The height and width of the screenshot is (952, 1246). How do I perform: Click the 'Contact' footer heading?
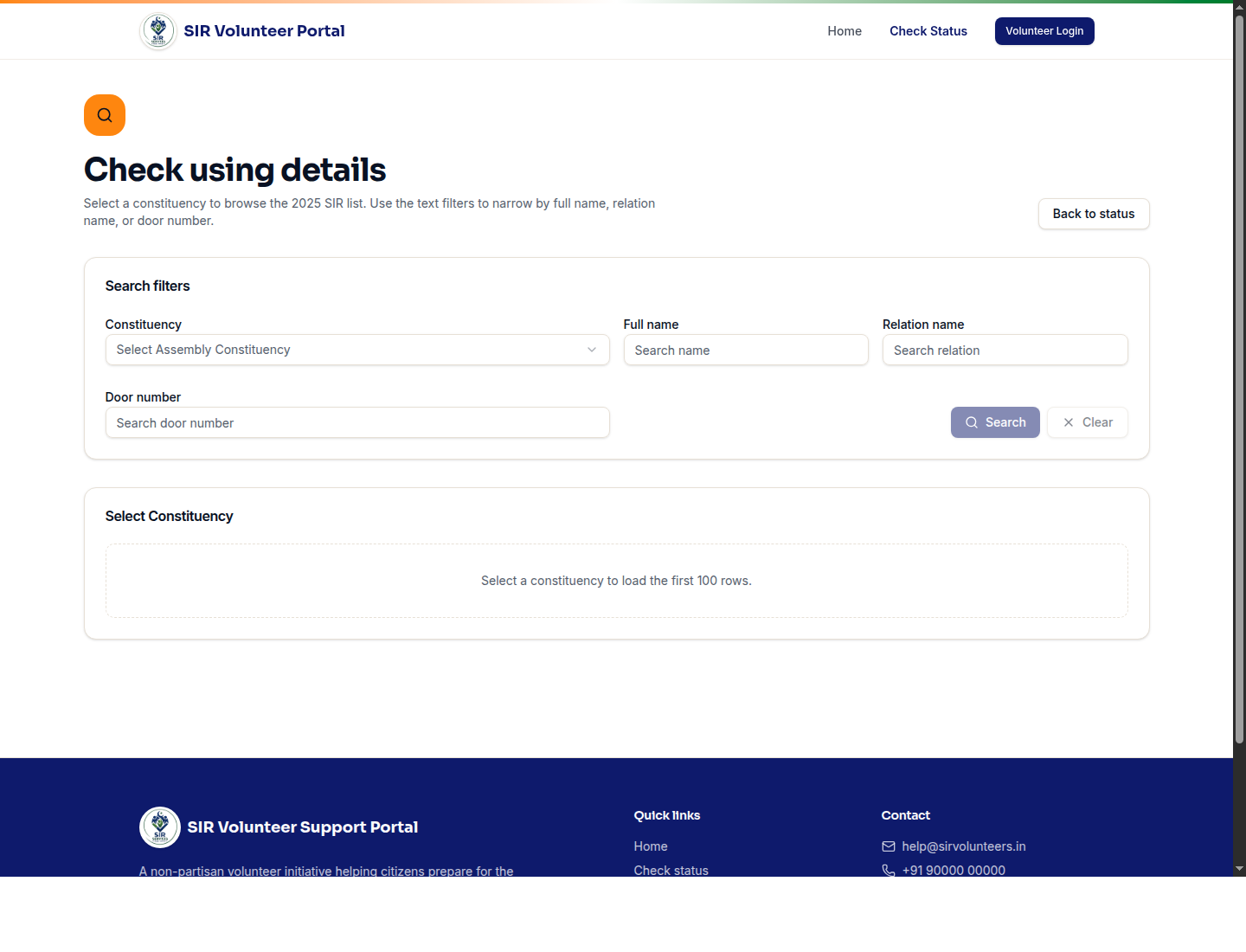(x=905, y=815)
